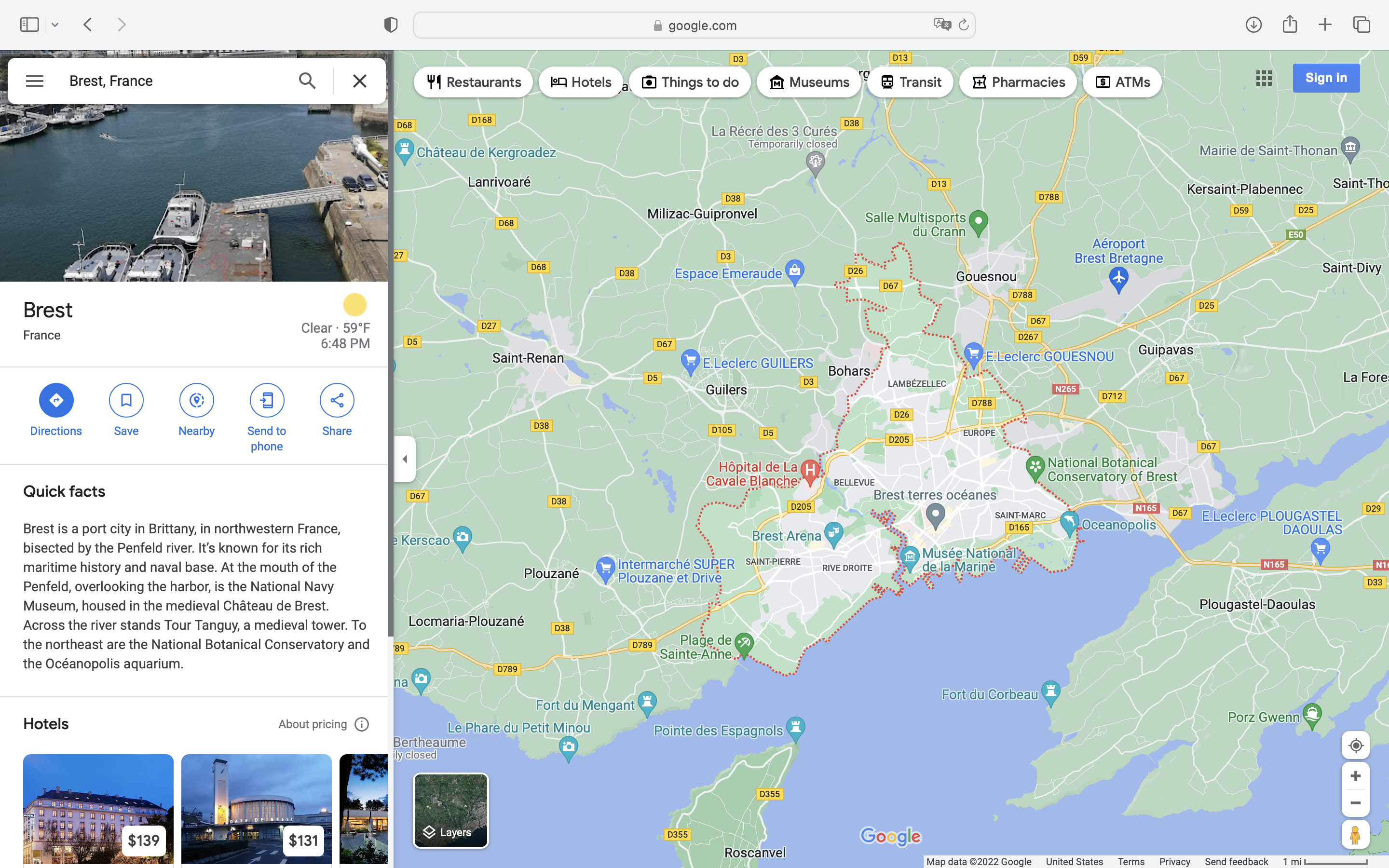The width and height of the screenshot is (1389, 868).
Task: Open the Google apps grid
Action: point(1263,78)
